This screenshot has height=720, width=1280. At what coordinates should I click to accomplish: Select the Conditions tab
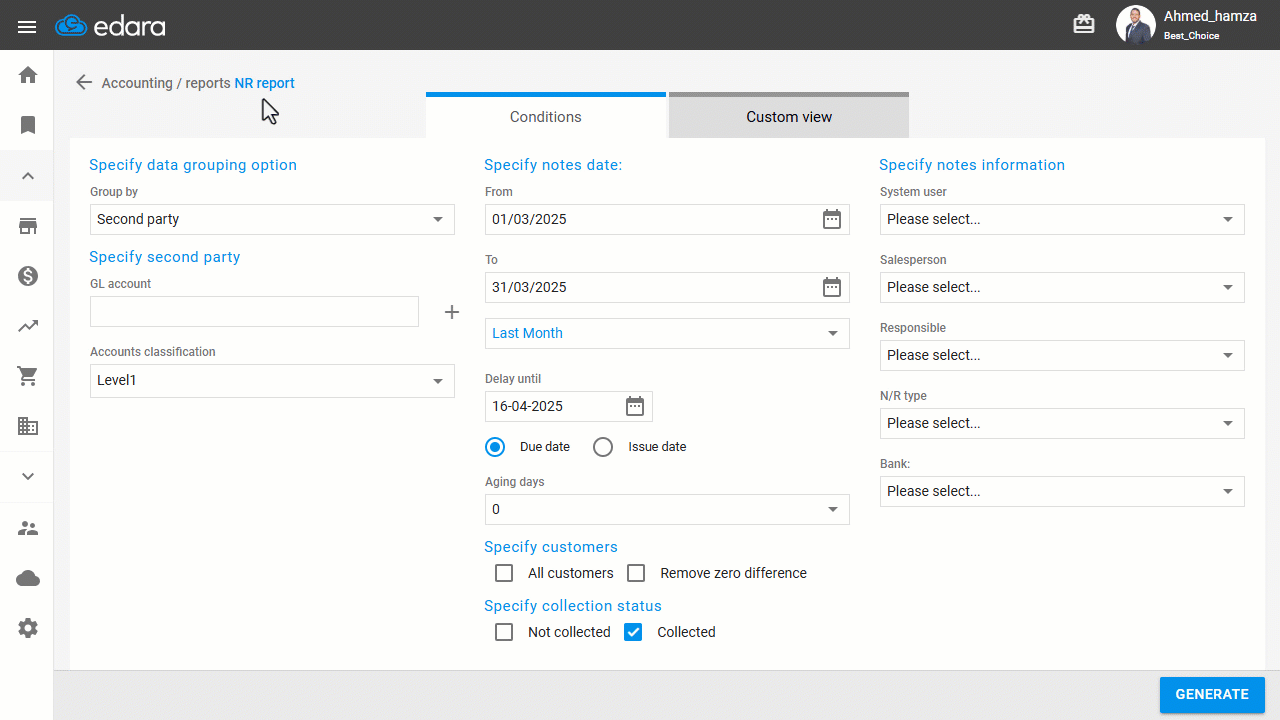pos(546,116)
